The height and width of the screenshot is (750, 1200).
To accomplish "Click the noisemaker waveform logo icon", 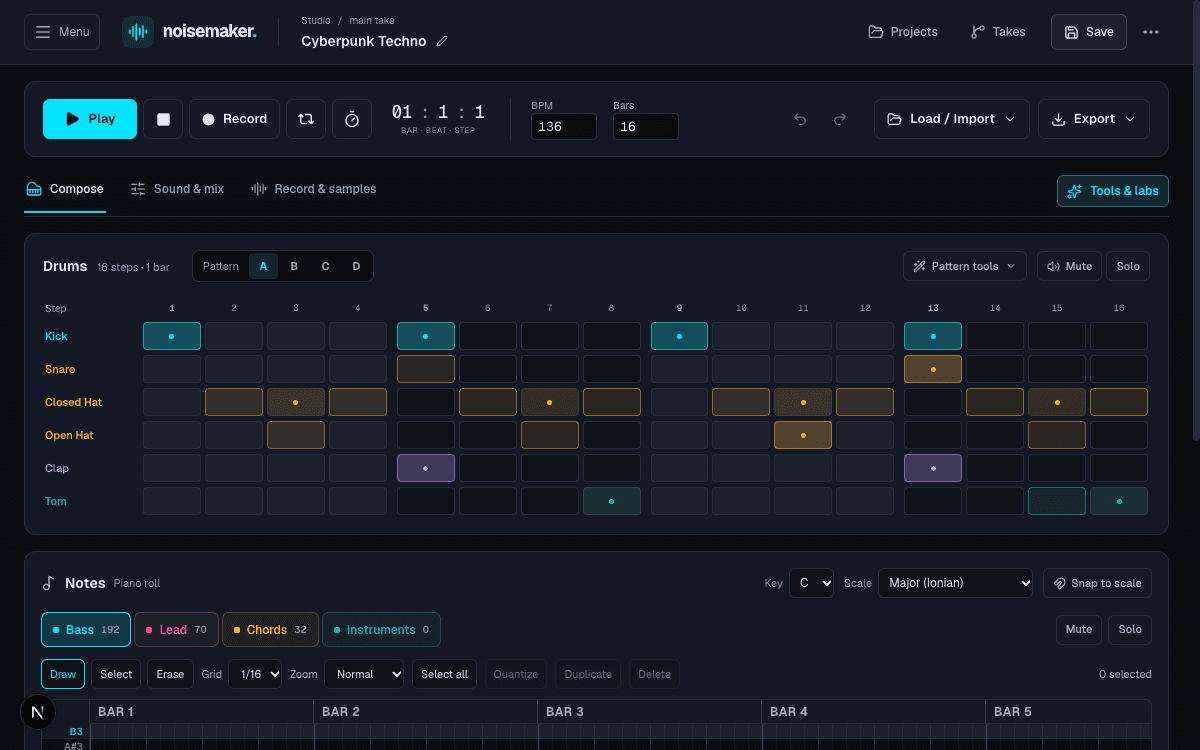I will 138,32.
